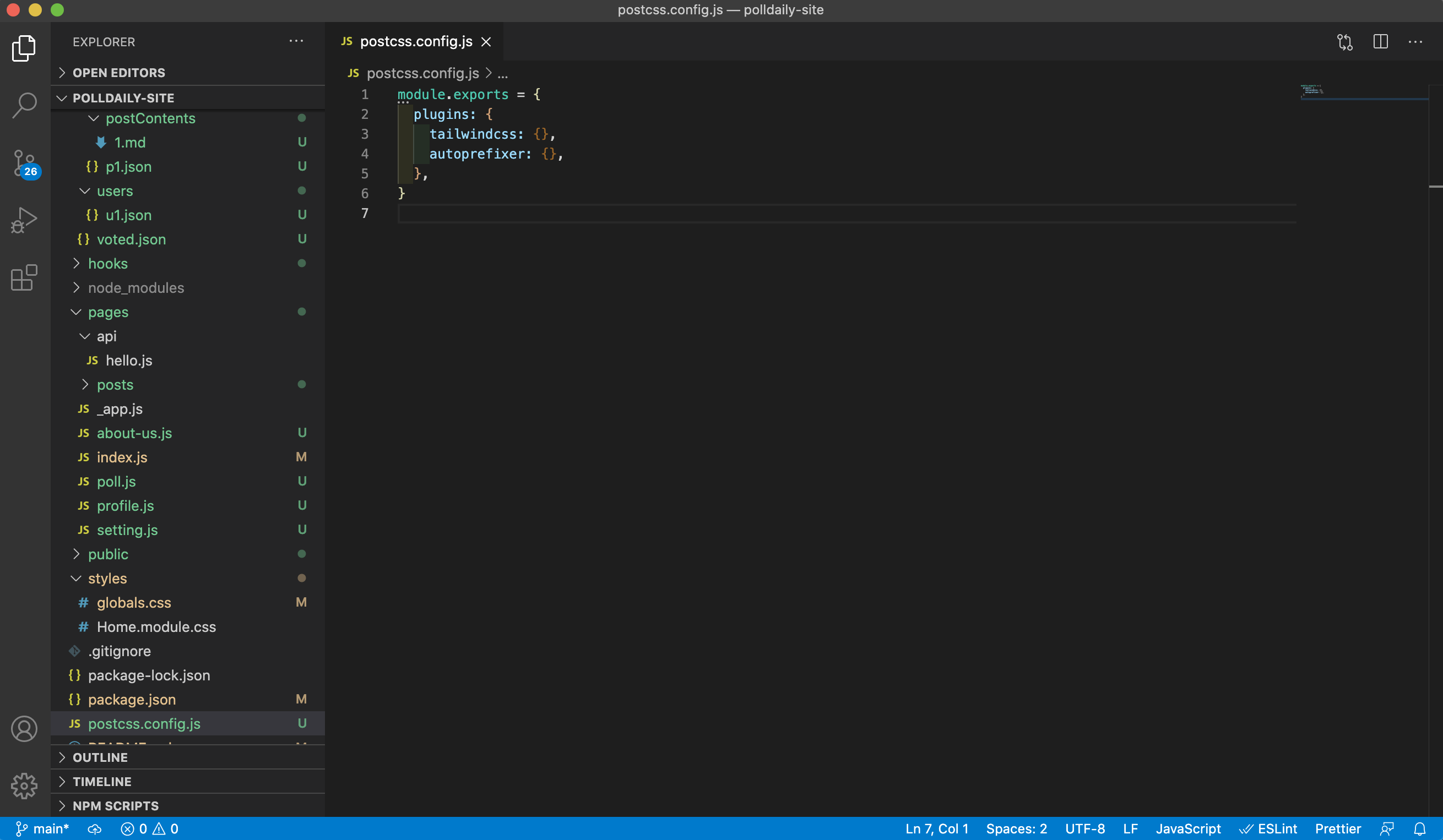1443x840 pixels.
Task: Open changes with the compare icon
Action: click(1345, 41)
